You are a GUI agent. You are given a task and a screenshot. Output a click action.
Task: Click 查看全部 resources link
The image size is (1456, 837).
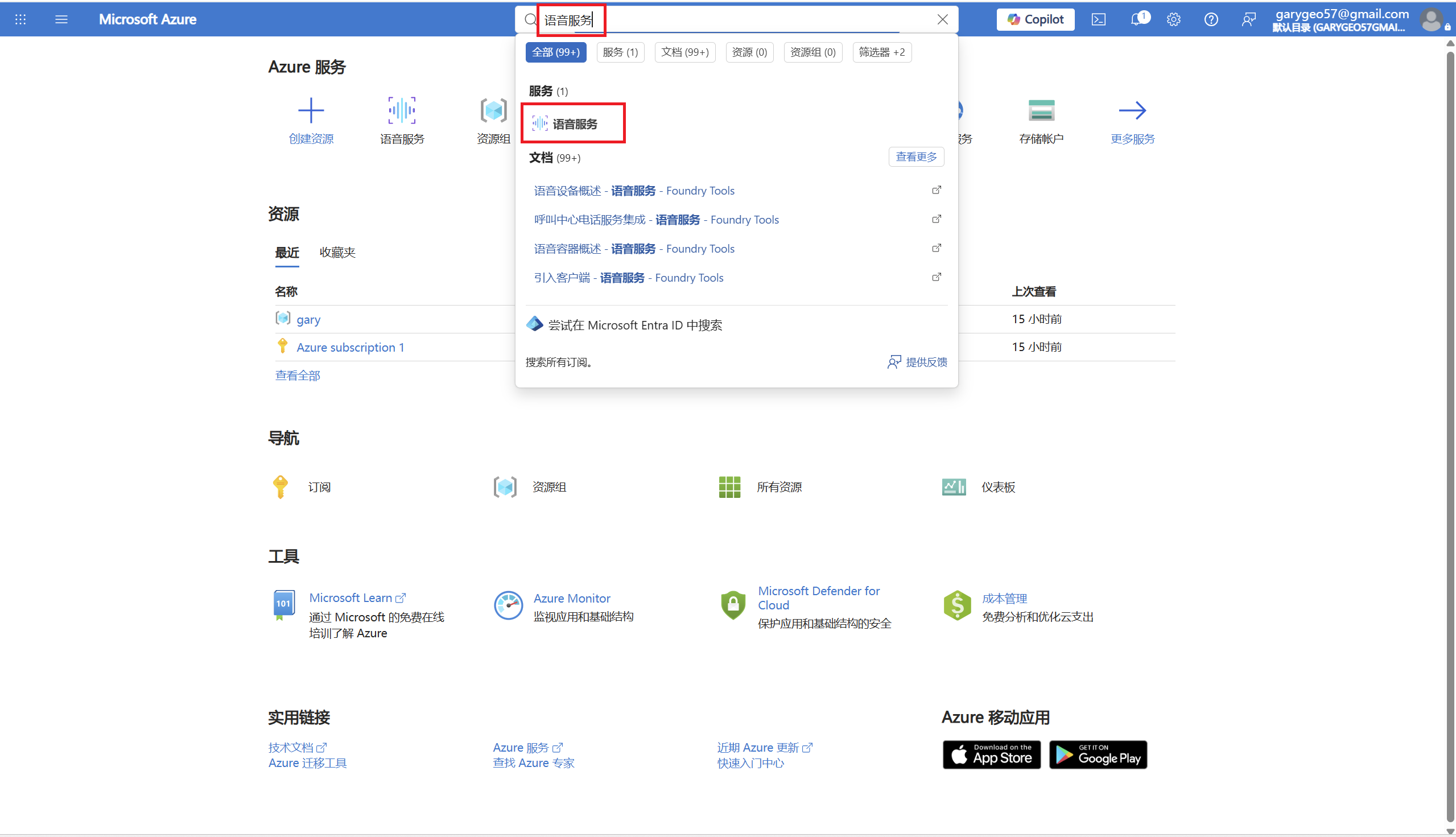click(x=297, y=376)
